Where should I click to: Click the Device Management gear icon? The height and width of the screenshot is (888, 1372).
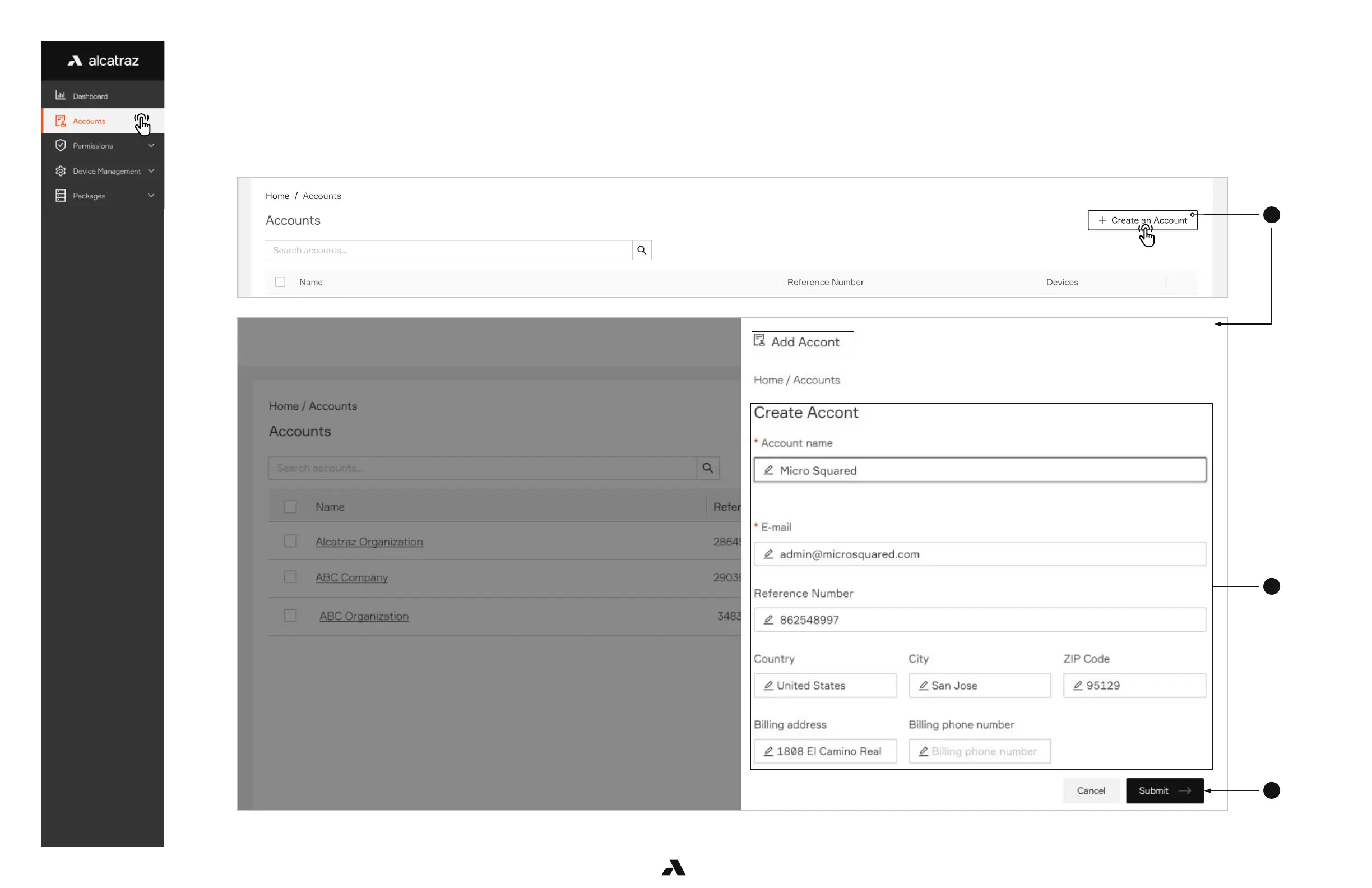point(60,170)
